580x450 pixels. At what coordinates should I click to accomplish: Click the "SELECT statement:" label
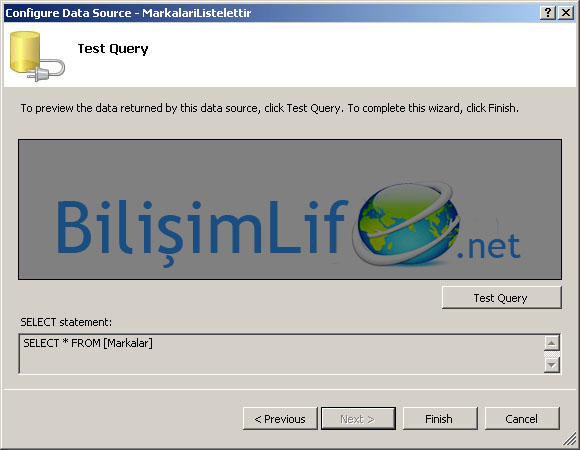coord(66,322)
